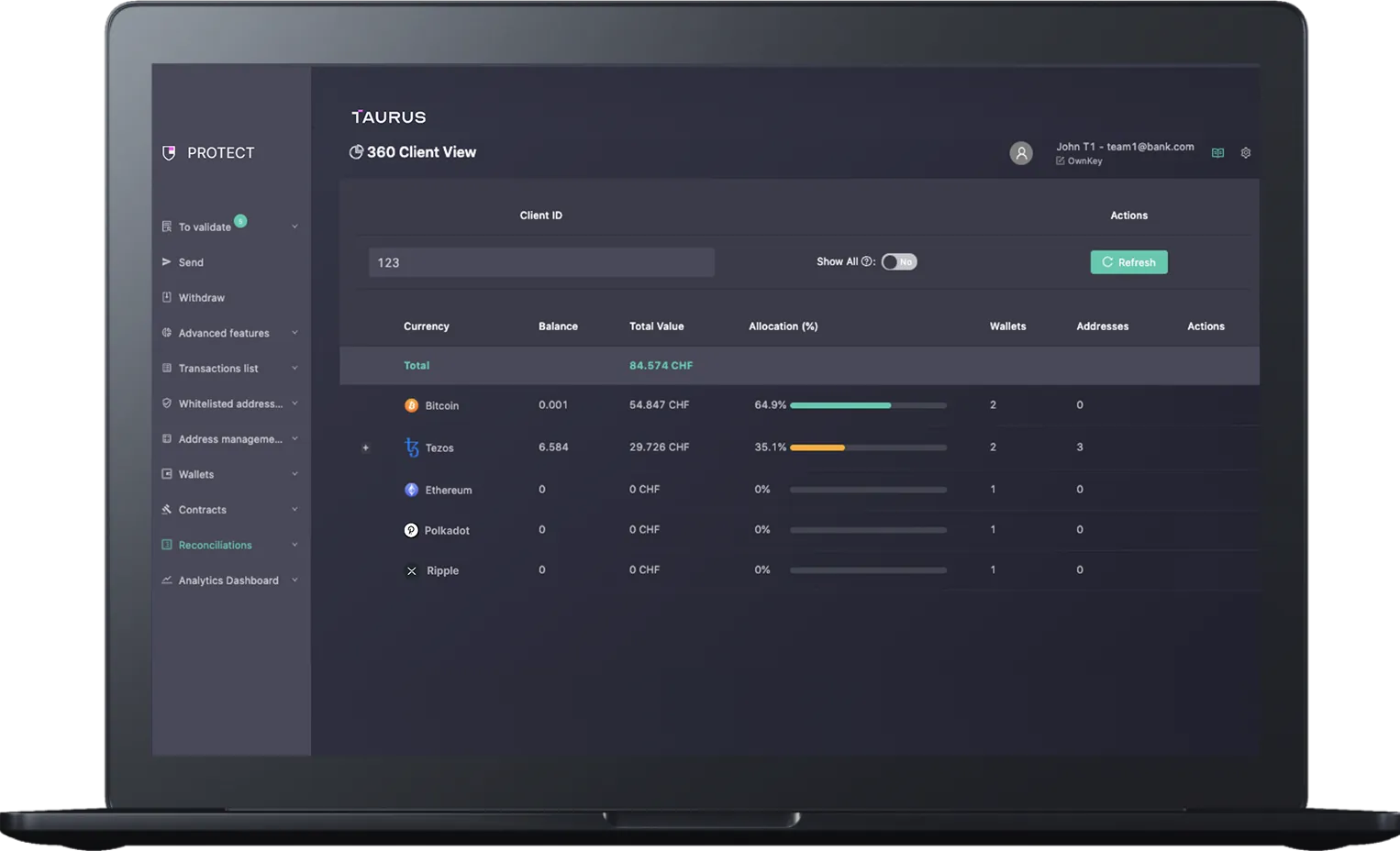
Task: Expand the Tezos row details
Action: [365, 448]
